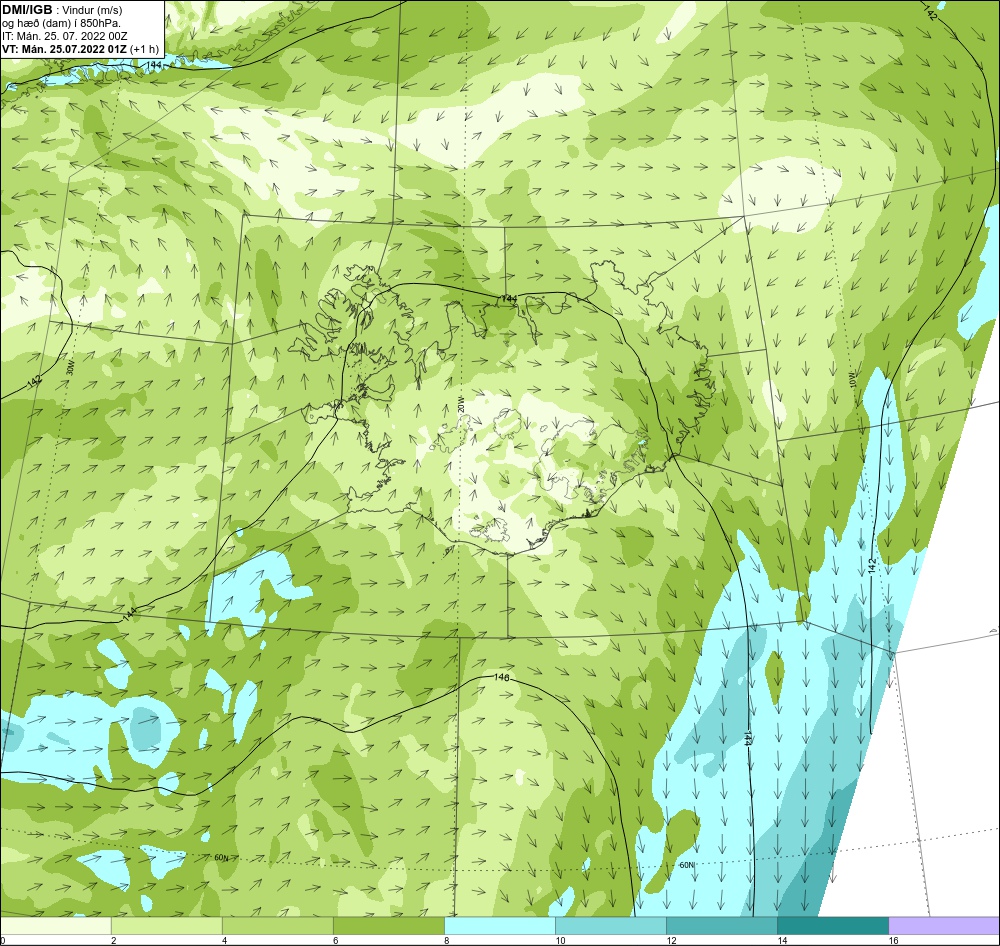Click the legend scale value '2'
The height and width of the screenshot is (946, 1000).
point(114,940)
